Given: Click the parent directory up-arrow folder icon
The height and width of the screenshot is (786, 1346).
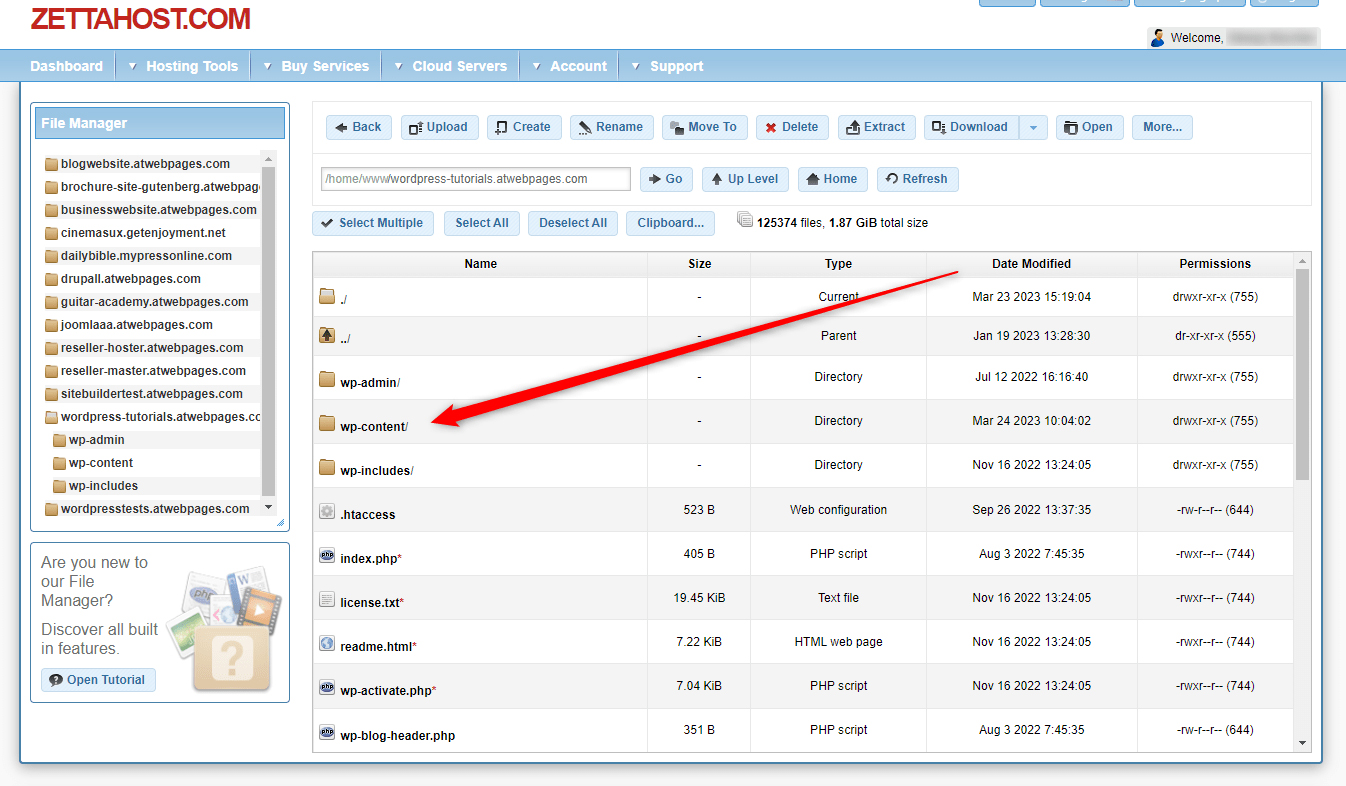Looking at the screenshot, I should (327, 335).
